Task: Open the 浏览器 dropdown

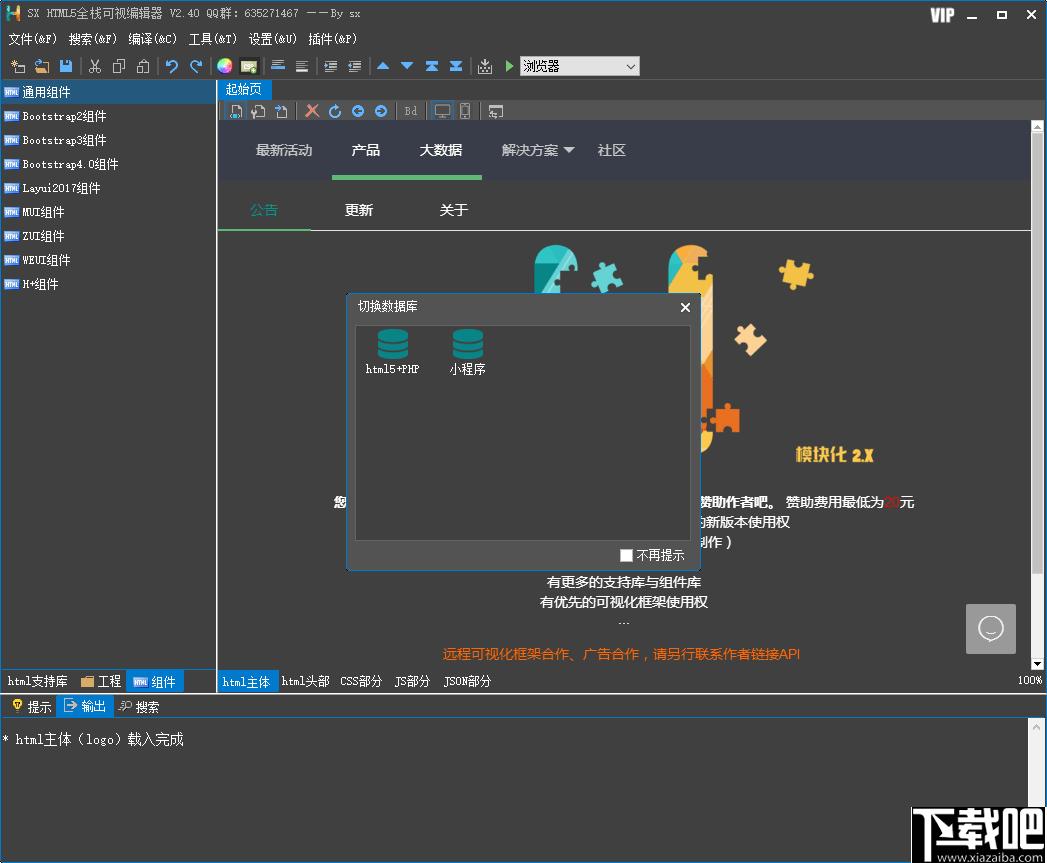Action: click(580, 65)
